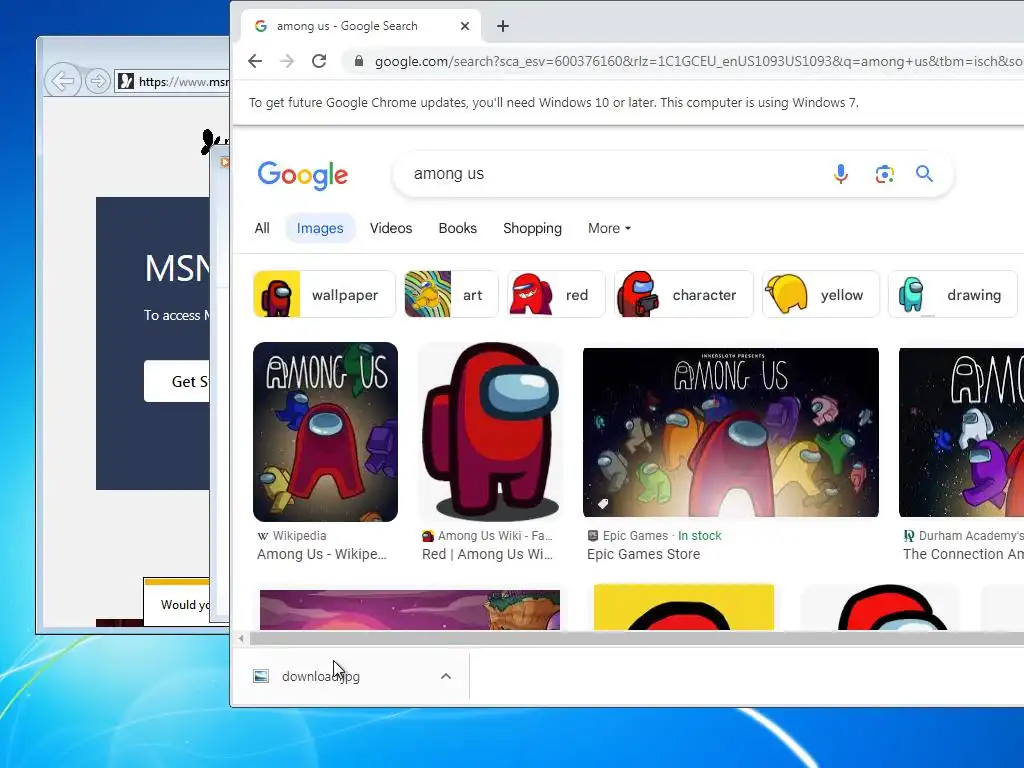This screenshot has width=1024, height=768.
Task: Filter images by wallpaper chip
Action: tap(324, 295)
